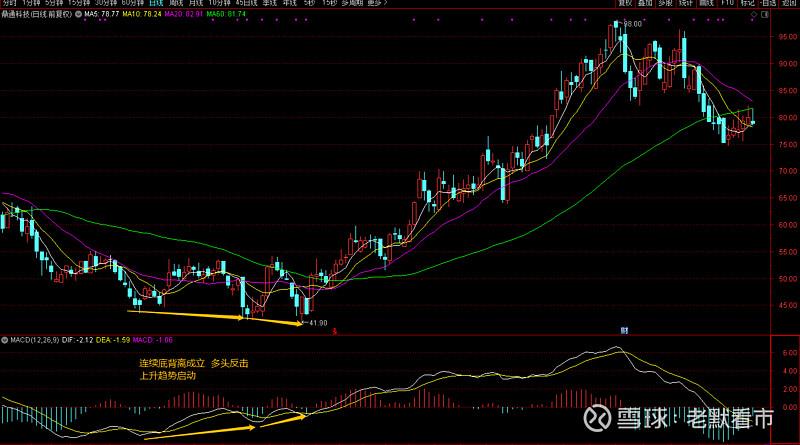Open the 画线 drawing tools
This screenshot has width=800, height=445.
(x=706, y=5)
